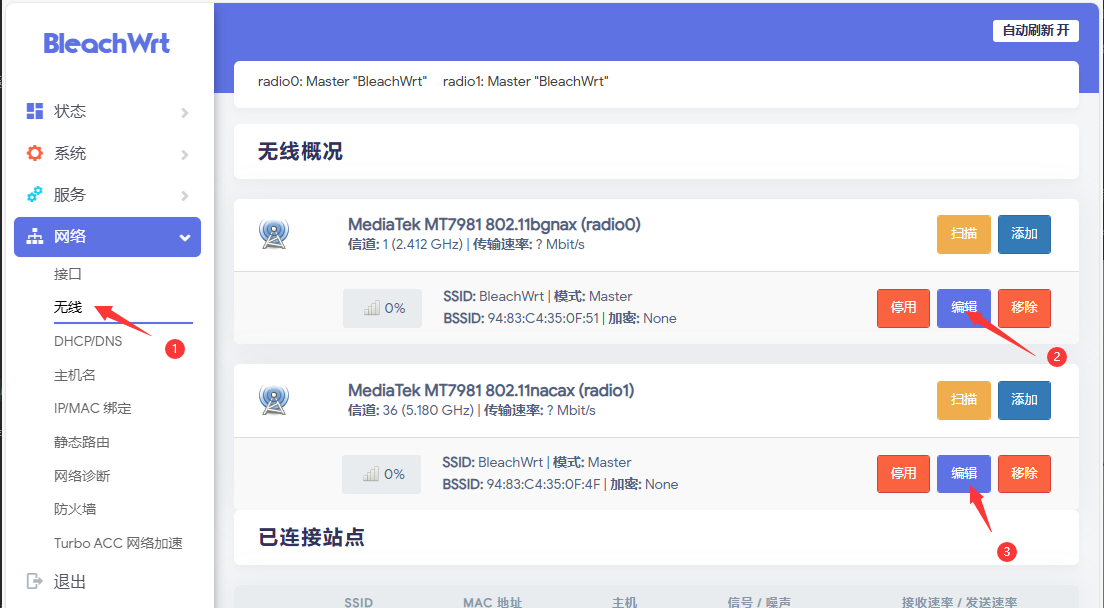
Task: Open the 接口 interfaces menu item
Action: (68, 274)
